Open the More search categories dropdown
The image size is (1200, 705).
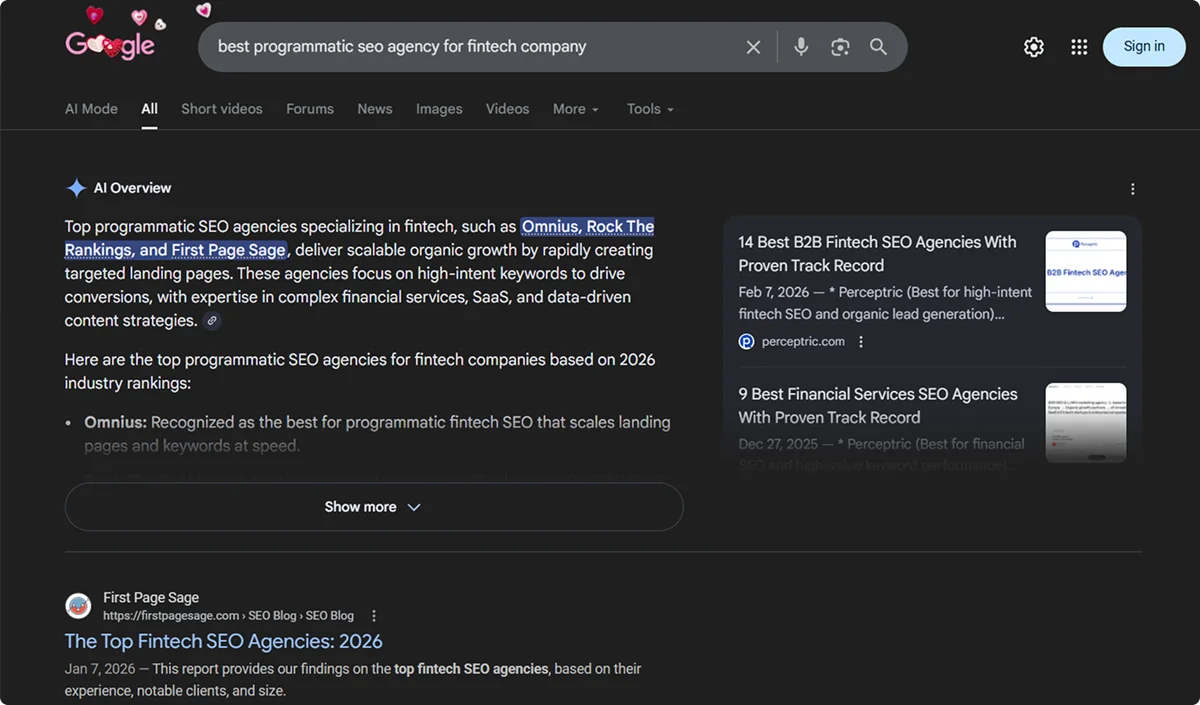(575, 109)
